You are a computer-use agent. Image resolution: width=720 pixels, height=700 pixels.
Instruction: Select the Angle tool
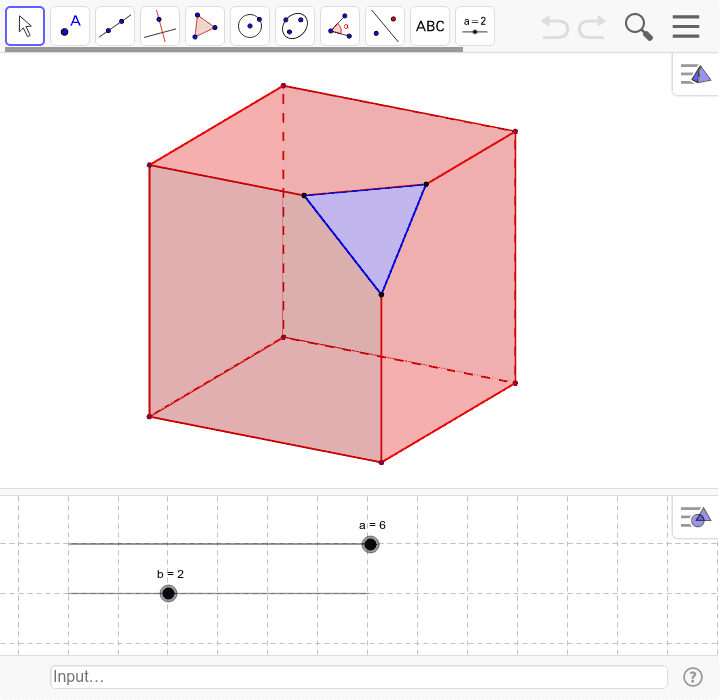[x=340, y=26]
